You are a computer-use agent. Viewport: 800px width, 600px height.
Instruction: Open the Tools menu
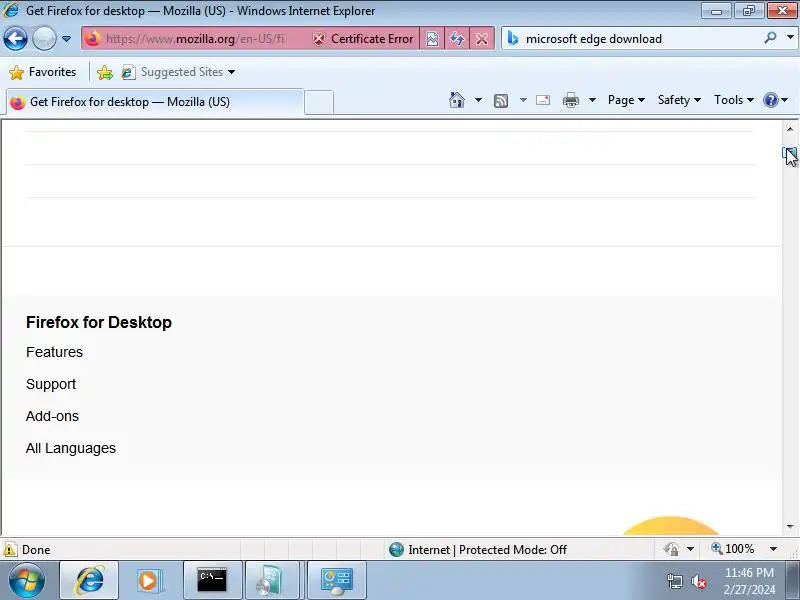734,100
